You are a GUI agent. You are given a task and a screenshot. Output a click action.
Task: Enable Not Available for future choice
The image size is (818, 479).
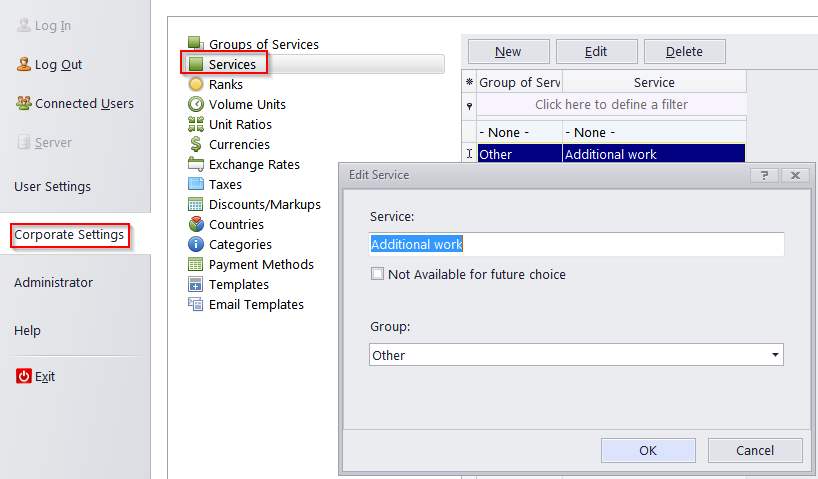(377, 274)
